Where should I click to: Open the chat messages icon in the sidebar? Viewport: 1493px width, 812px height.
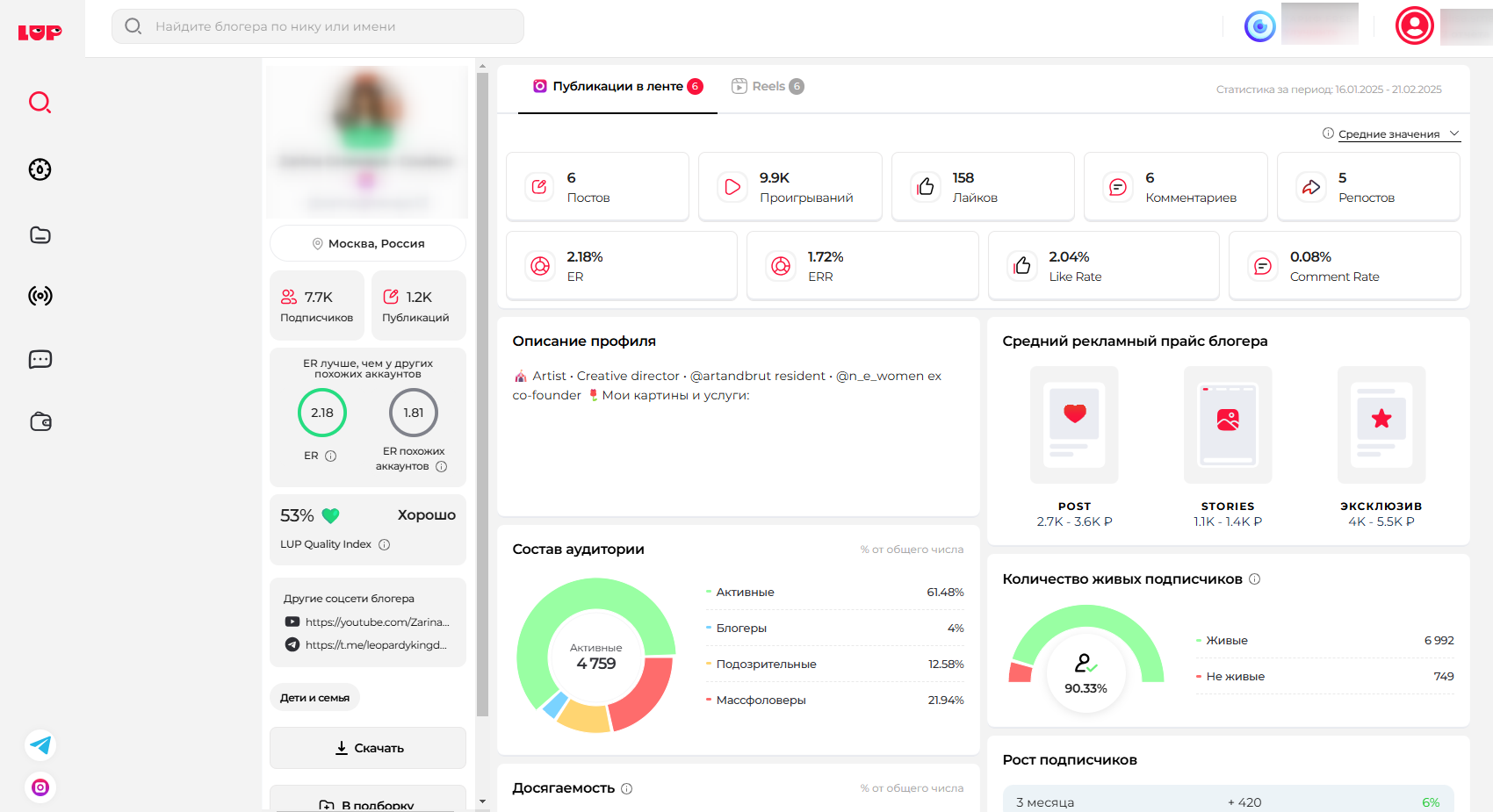(x=40, y=359)
